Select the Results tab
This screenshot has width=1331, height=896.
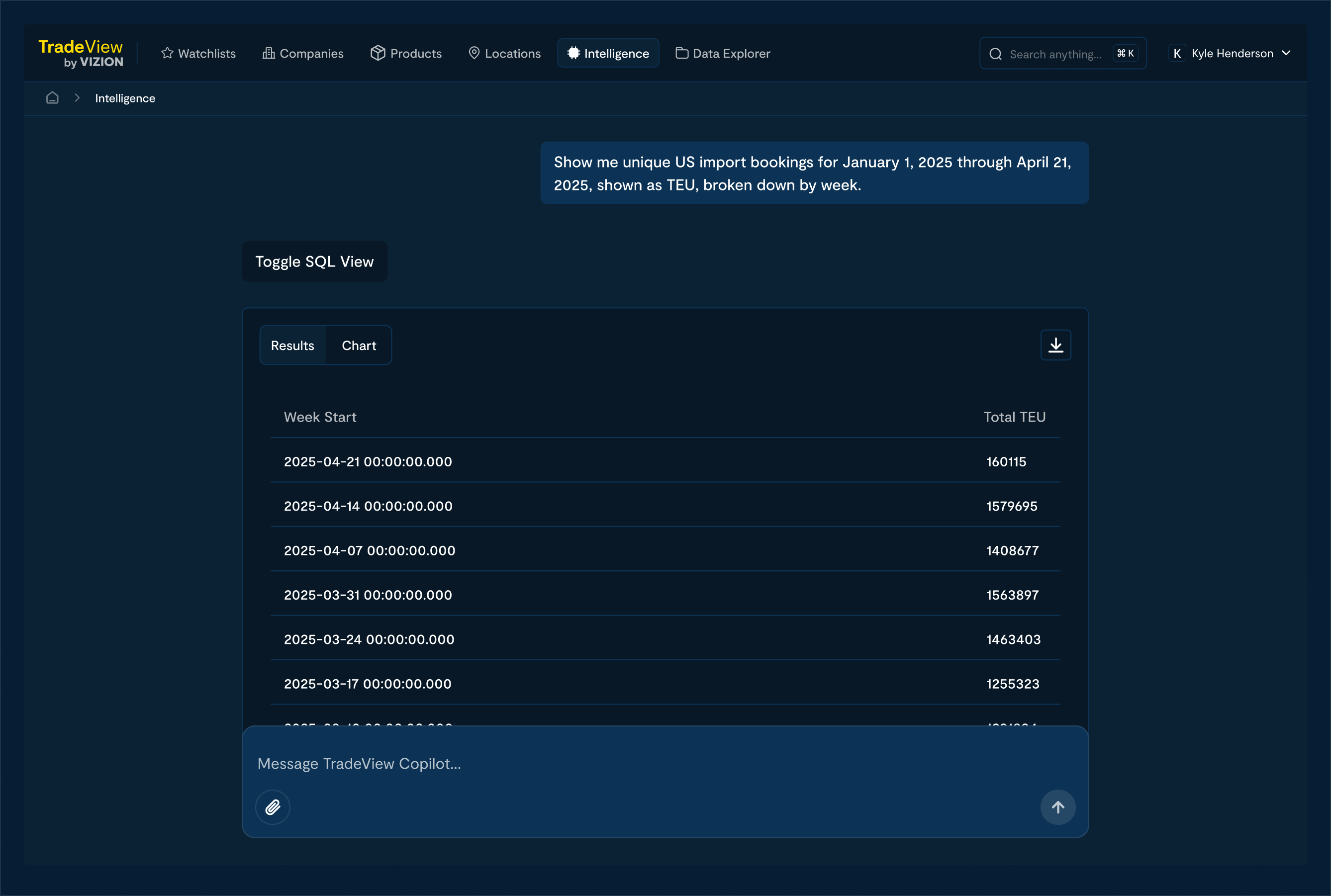pyautogui.click(x=292, y=345)
